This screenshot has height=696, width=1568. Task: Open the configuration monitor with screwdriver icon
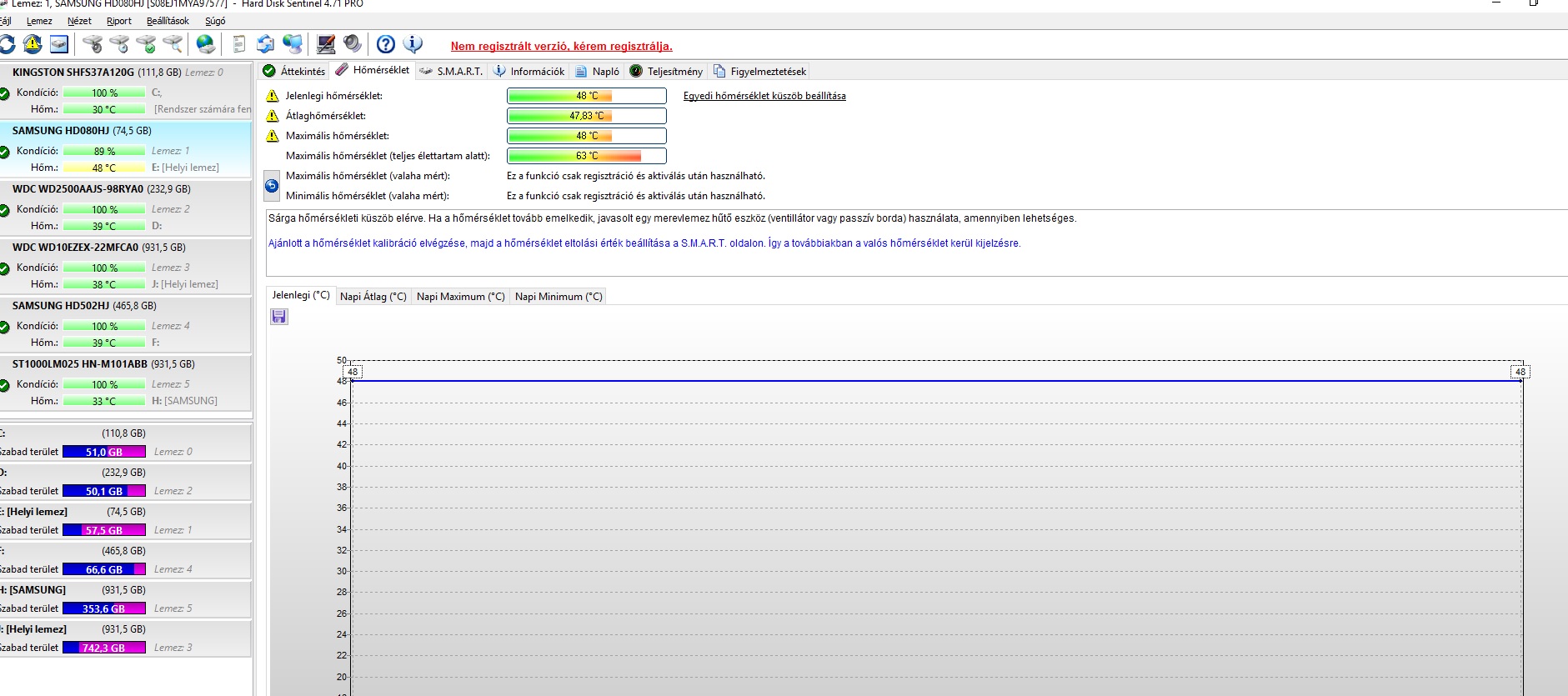[326, 44]
